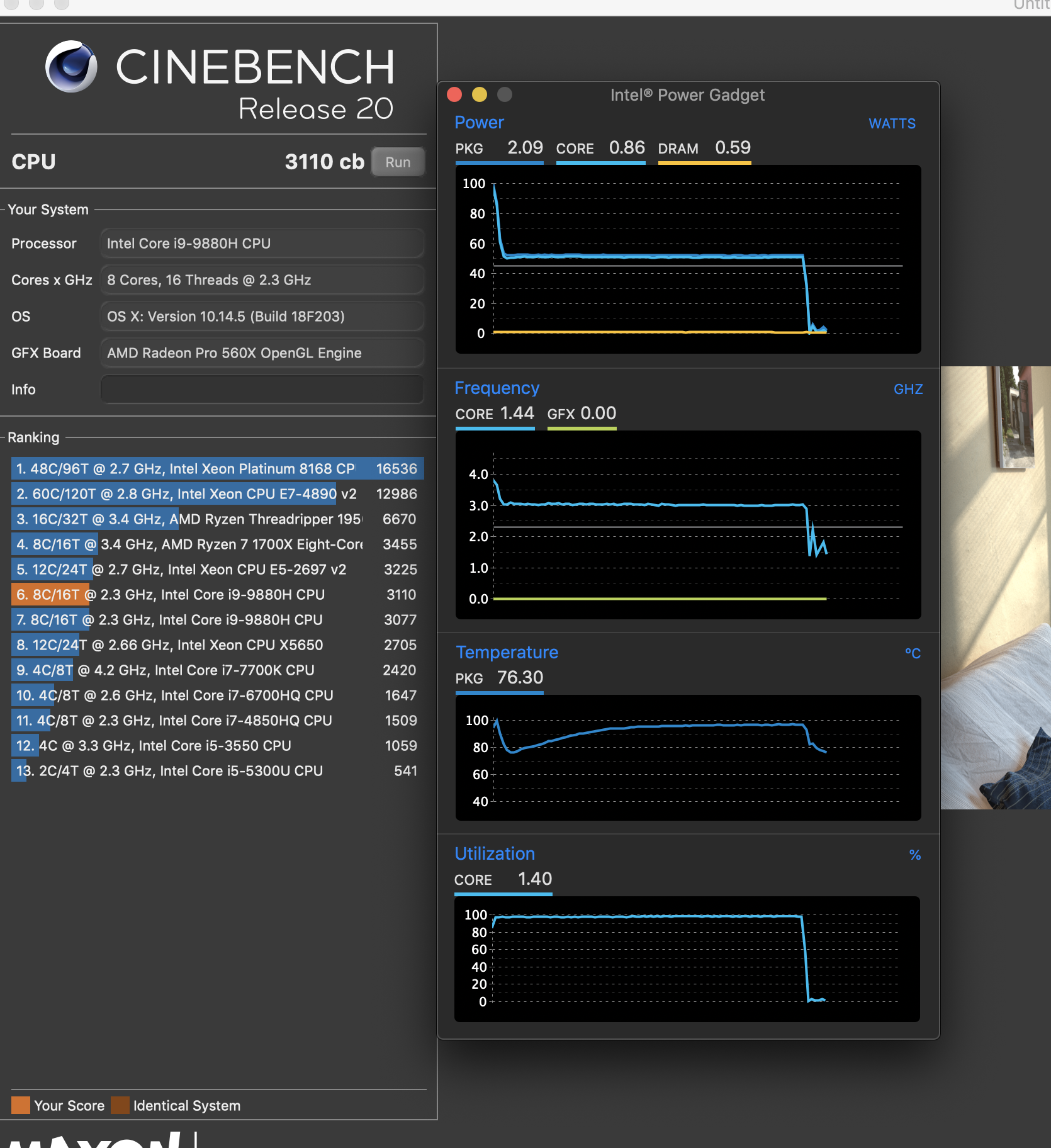Image resolution: width=1051 pixels, height=1148 pixels.
Task: Click the Intel Power Gadget title bar
Action: (687, 95)
